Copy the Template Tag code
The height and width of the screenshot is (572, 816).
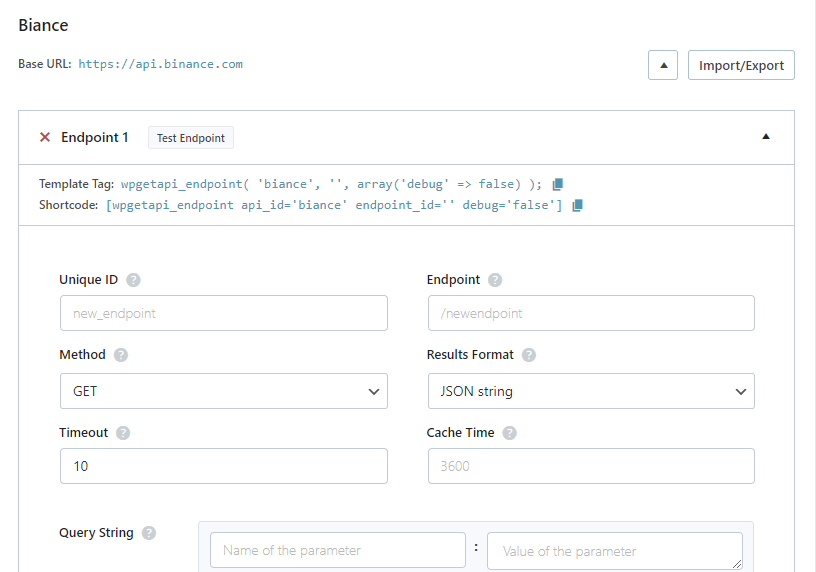558,184
